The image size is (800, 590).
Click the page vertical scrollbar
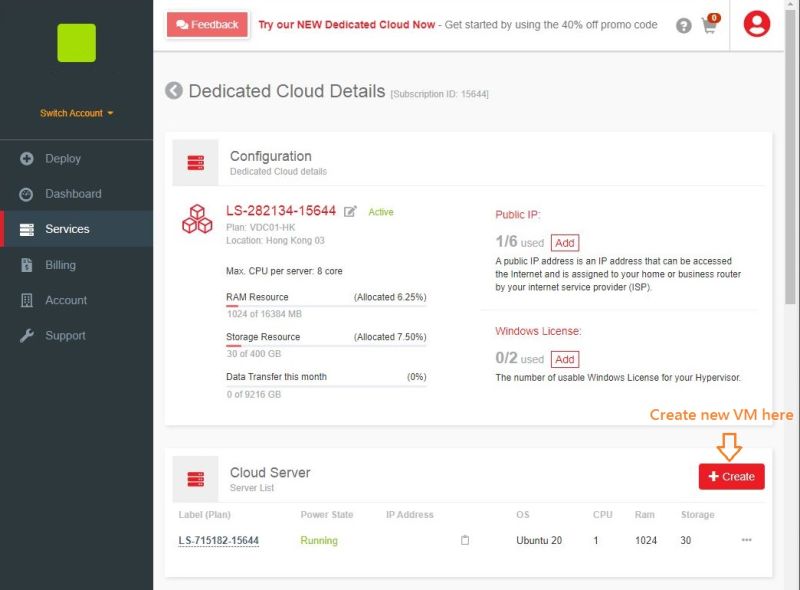pyautogui.click(x=790, y=158)
